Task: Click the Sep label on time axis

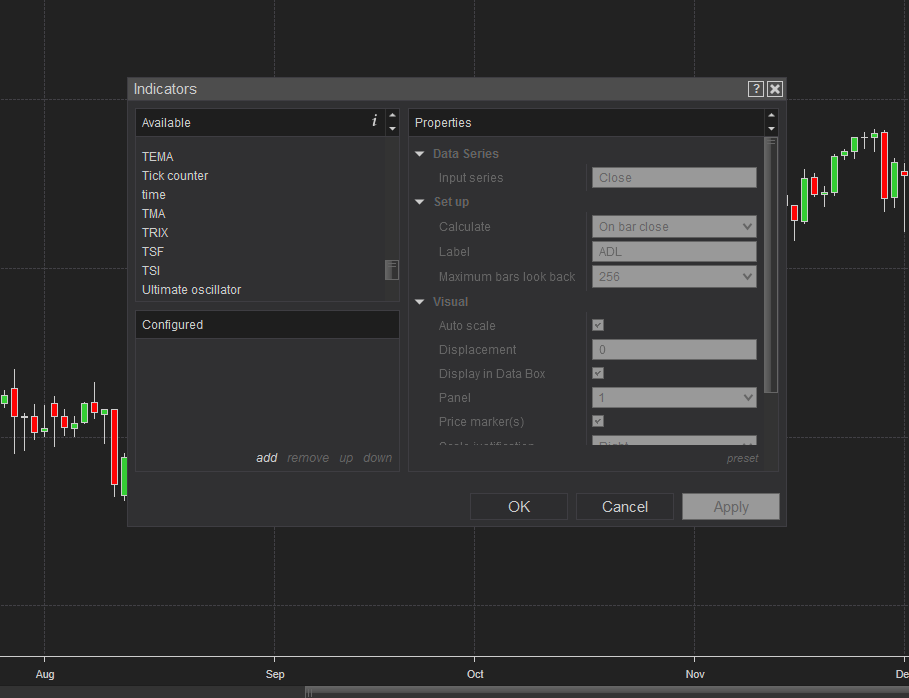Action: point(275,674)
